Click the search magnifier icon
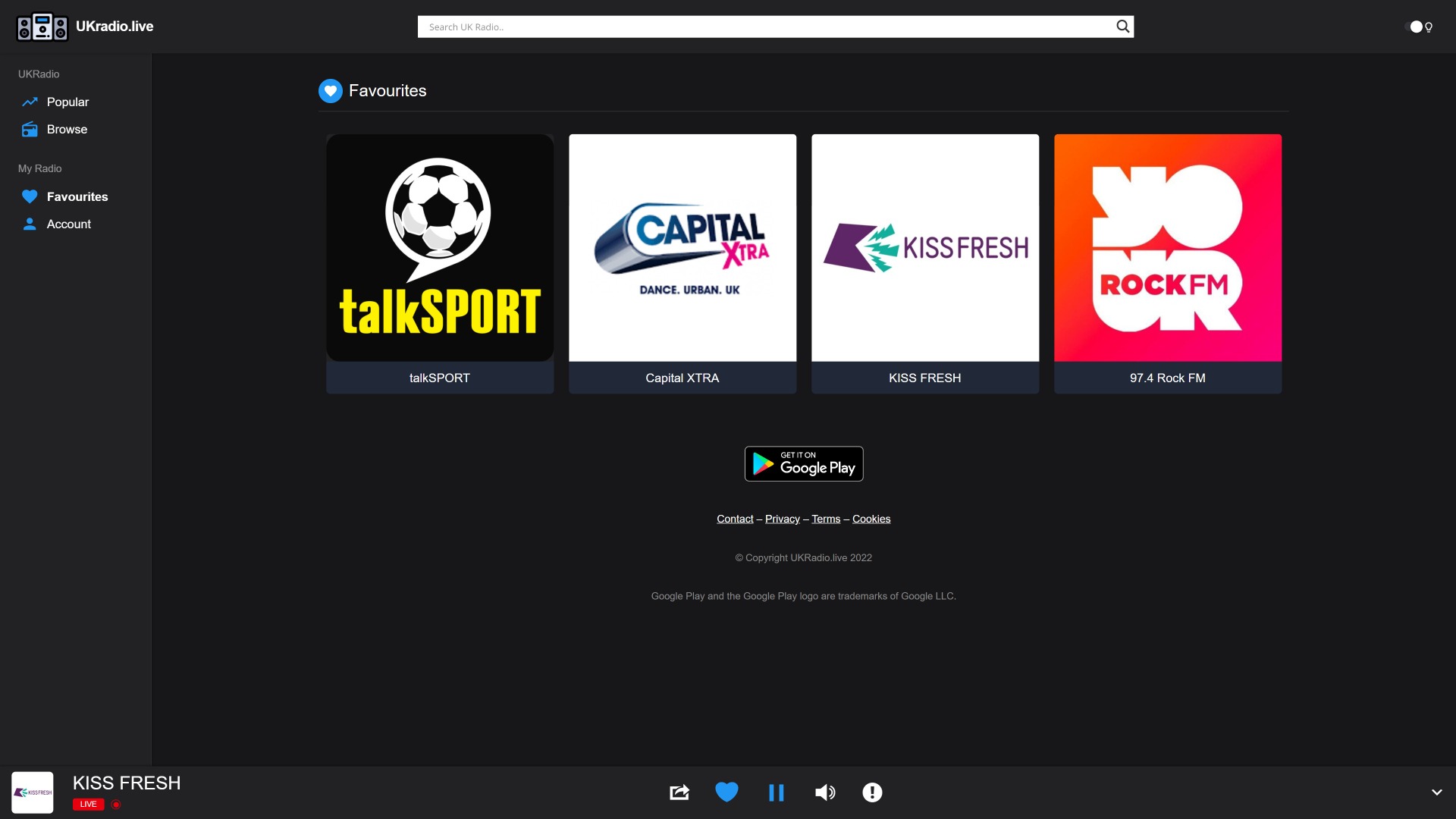Image resolution: width=1456 pixels, height=819 pixels. 1122,26
